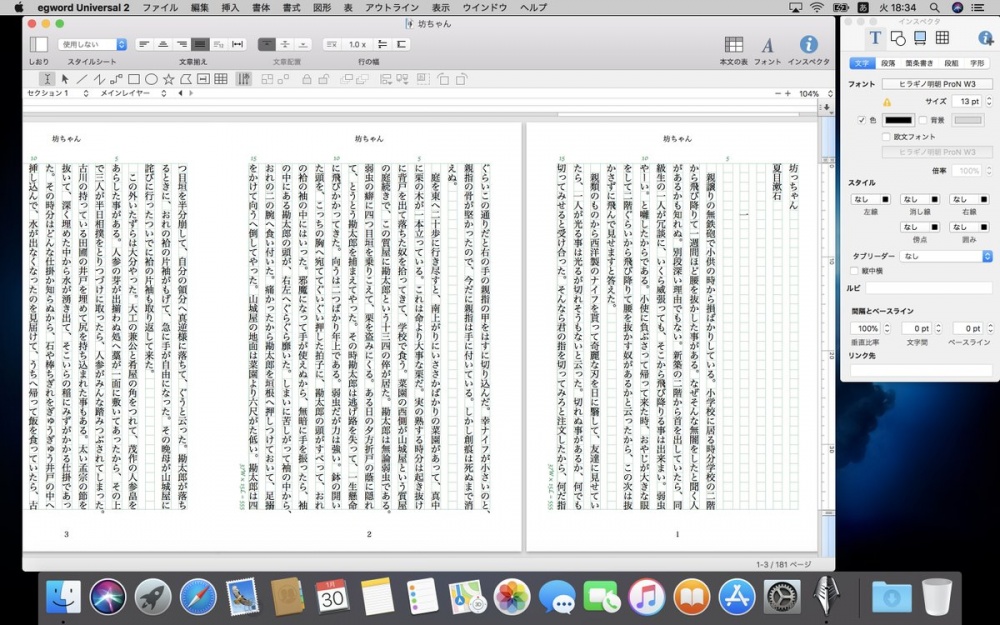This screenshot has width=1000, height=625.
Task: Enable the 縦中横 checkbox
Action: (855, 271)
